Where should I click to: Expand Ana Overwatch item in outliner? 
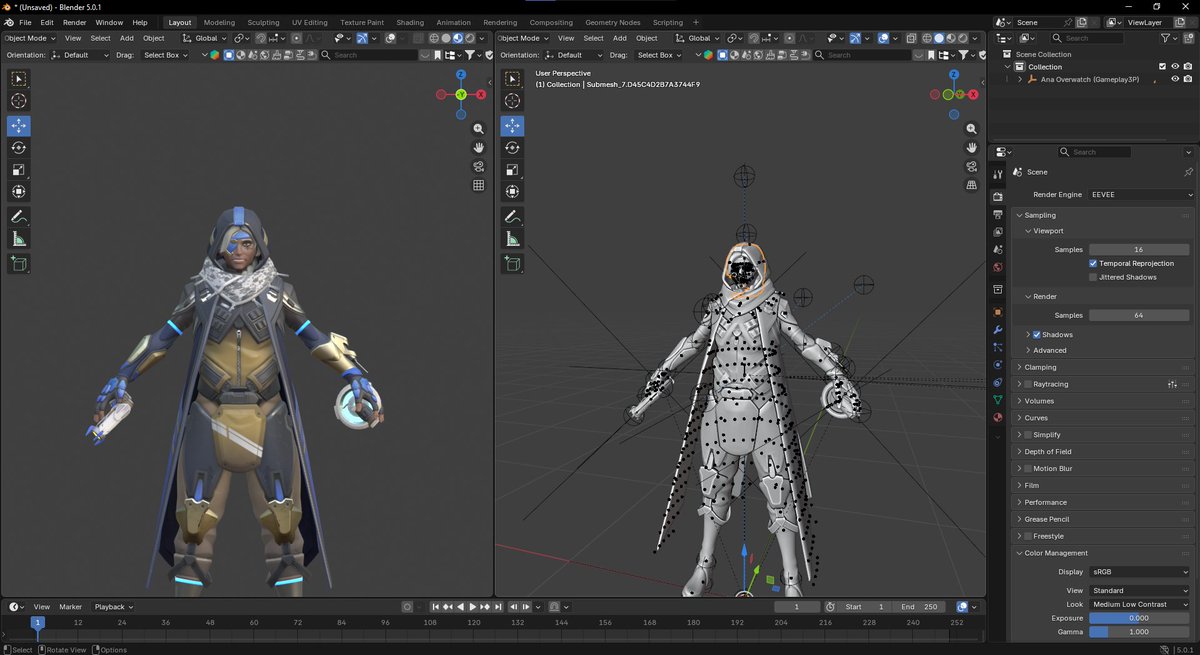(1020, 78)
